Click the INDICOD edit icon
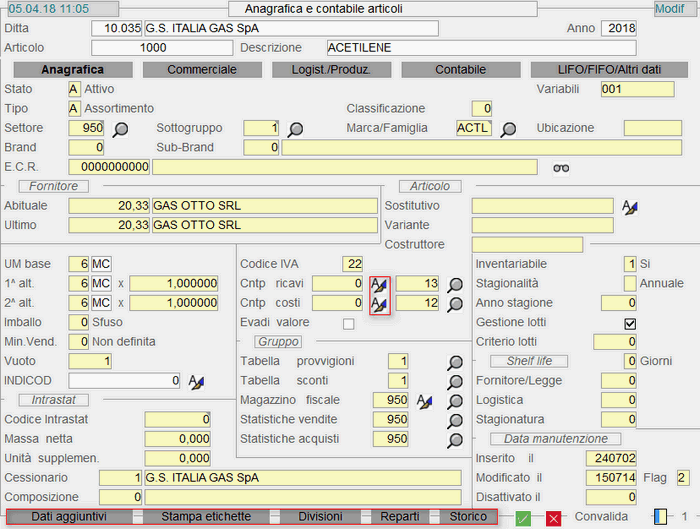Screen dimensions: 700x529 point(197,381)
